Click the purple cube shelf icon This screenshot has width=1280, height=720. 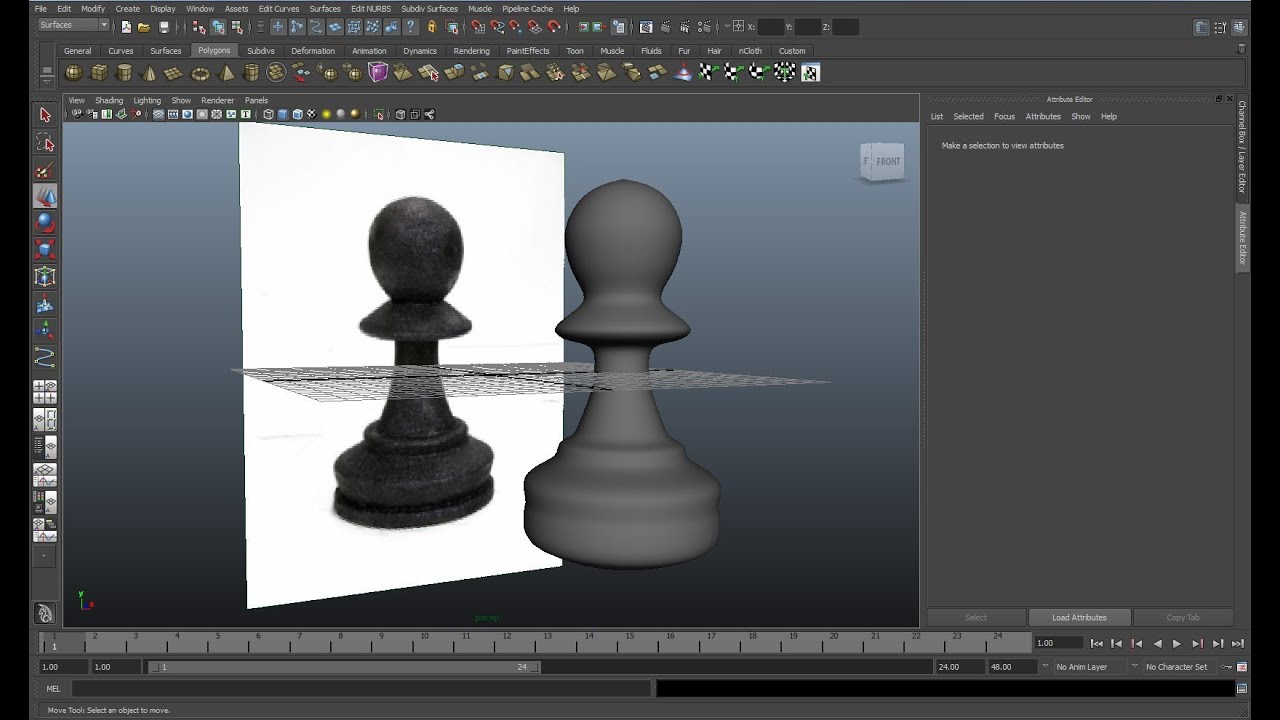click(378, 72)
